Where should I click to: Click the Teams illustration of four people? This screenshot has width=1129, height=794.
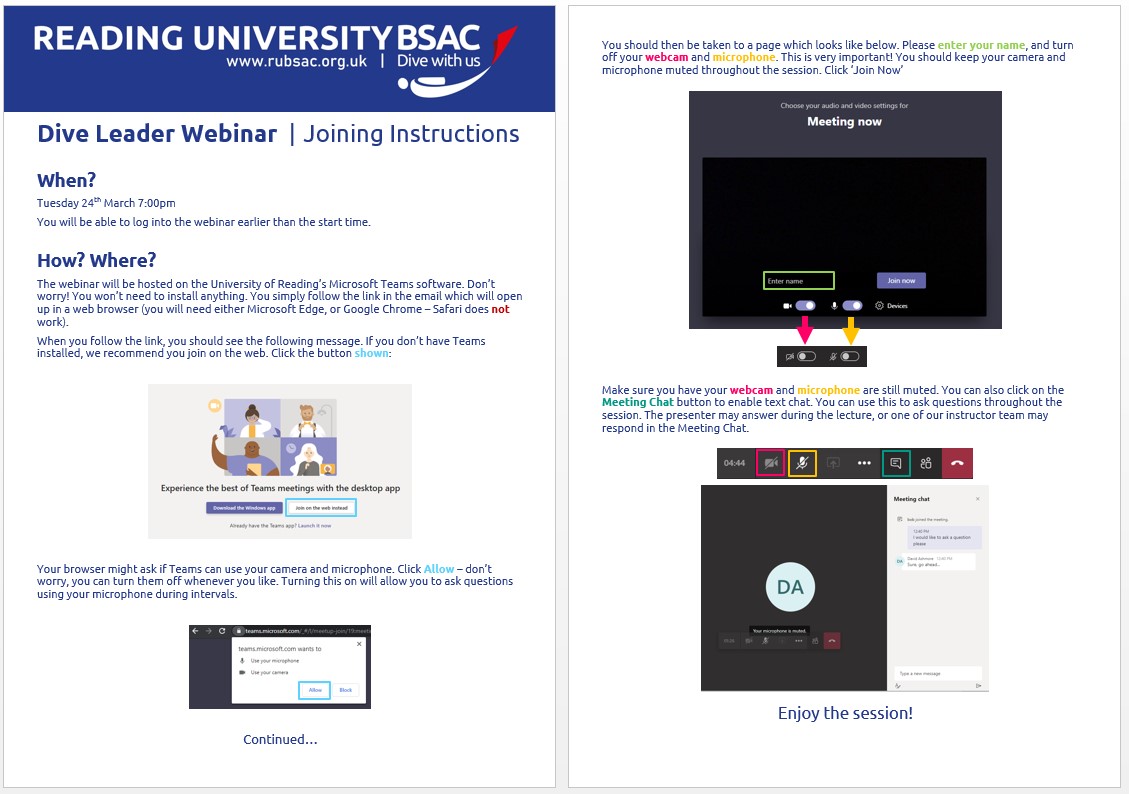click(x=274, y=437)
